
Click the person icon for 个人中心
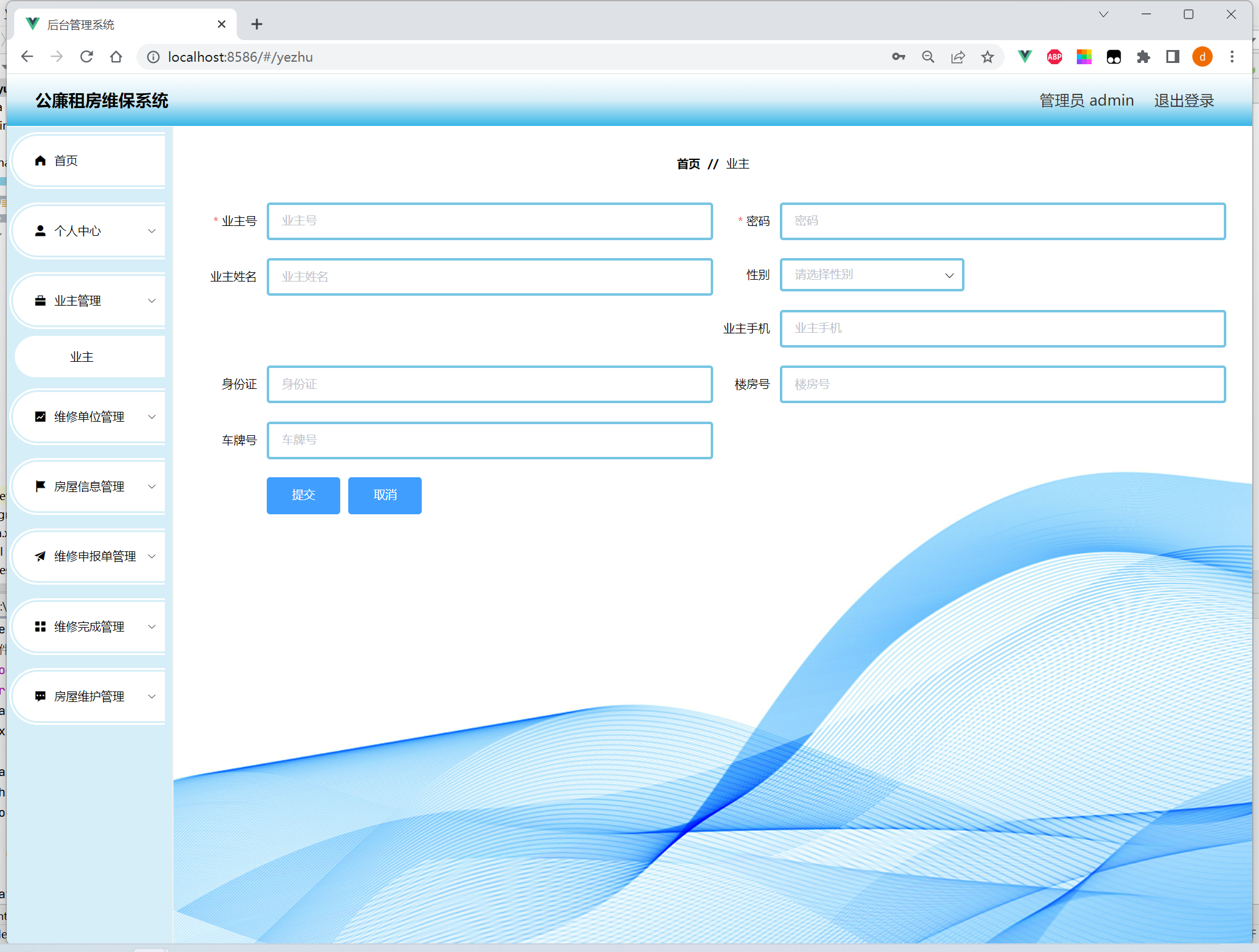point(41,231)
